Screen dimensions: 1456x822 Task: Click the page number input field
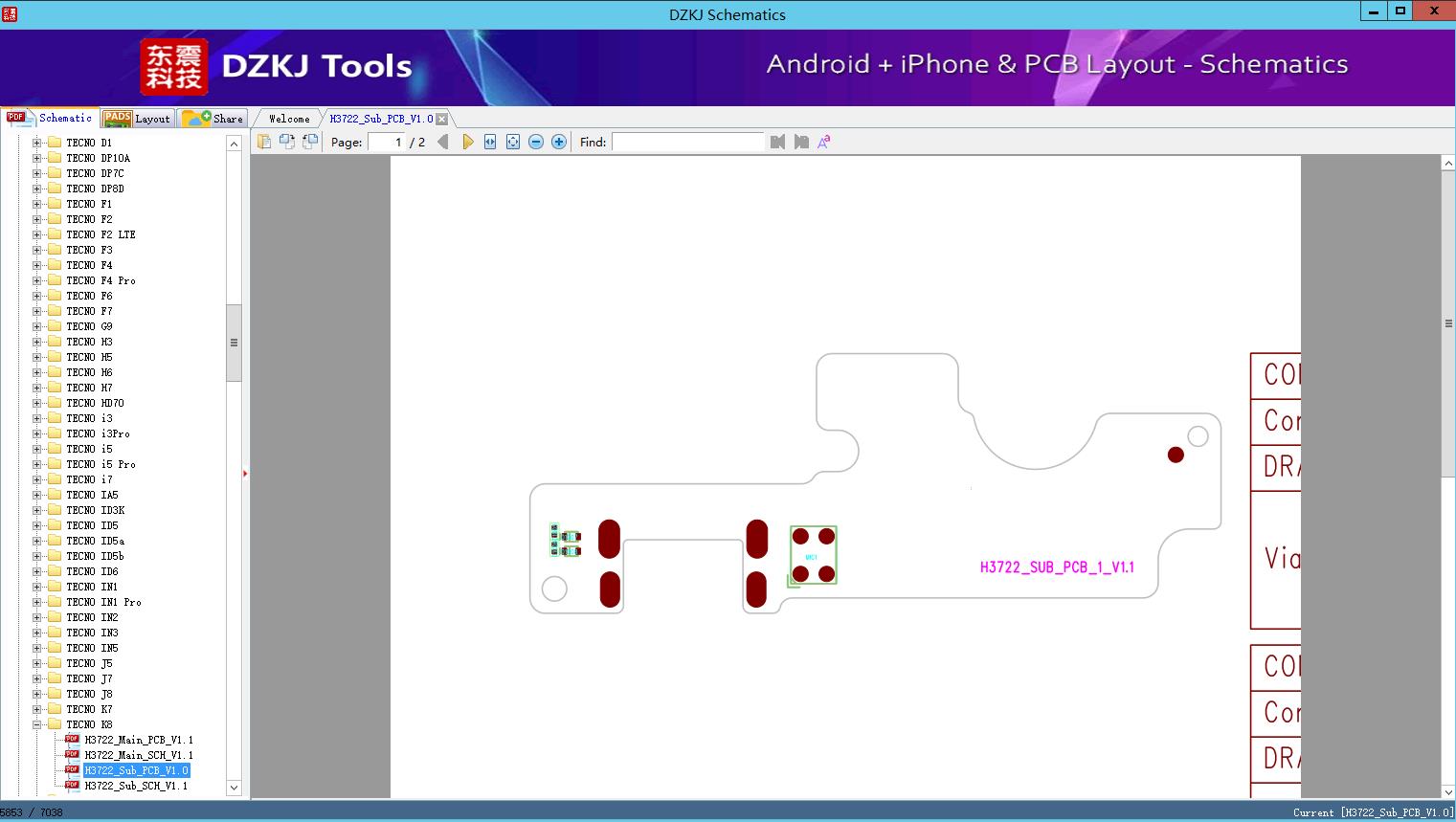coord(387,142)
